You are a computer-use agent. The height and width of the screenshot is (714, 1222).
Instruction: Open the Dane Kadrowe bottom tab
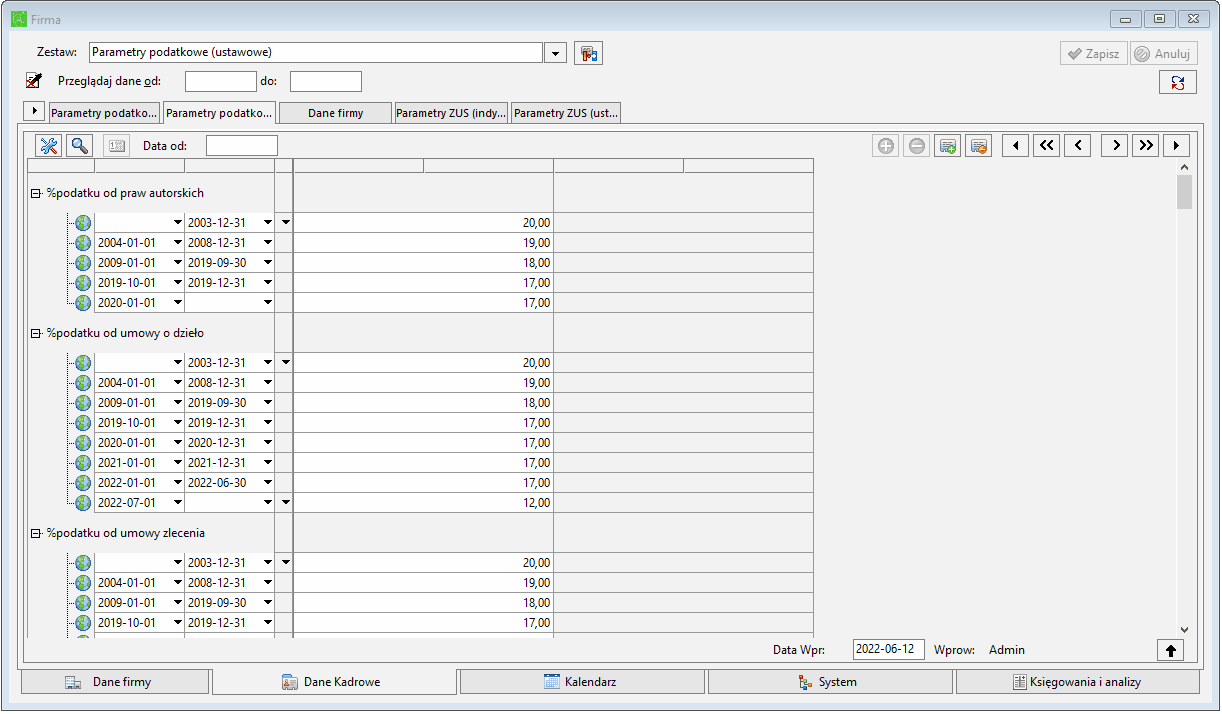[335, 682]
